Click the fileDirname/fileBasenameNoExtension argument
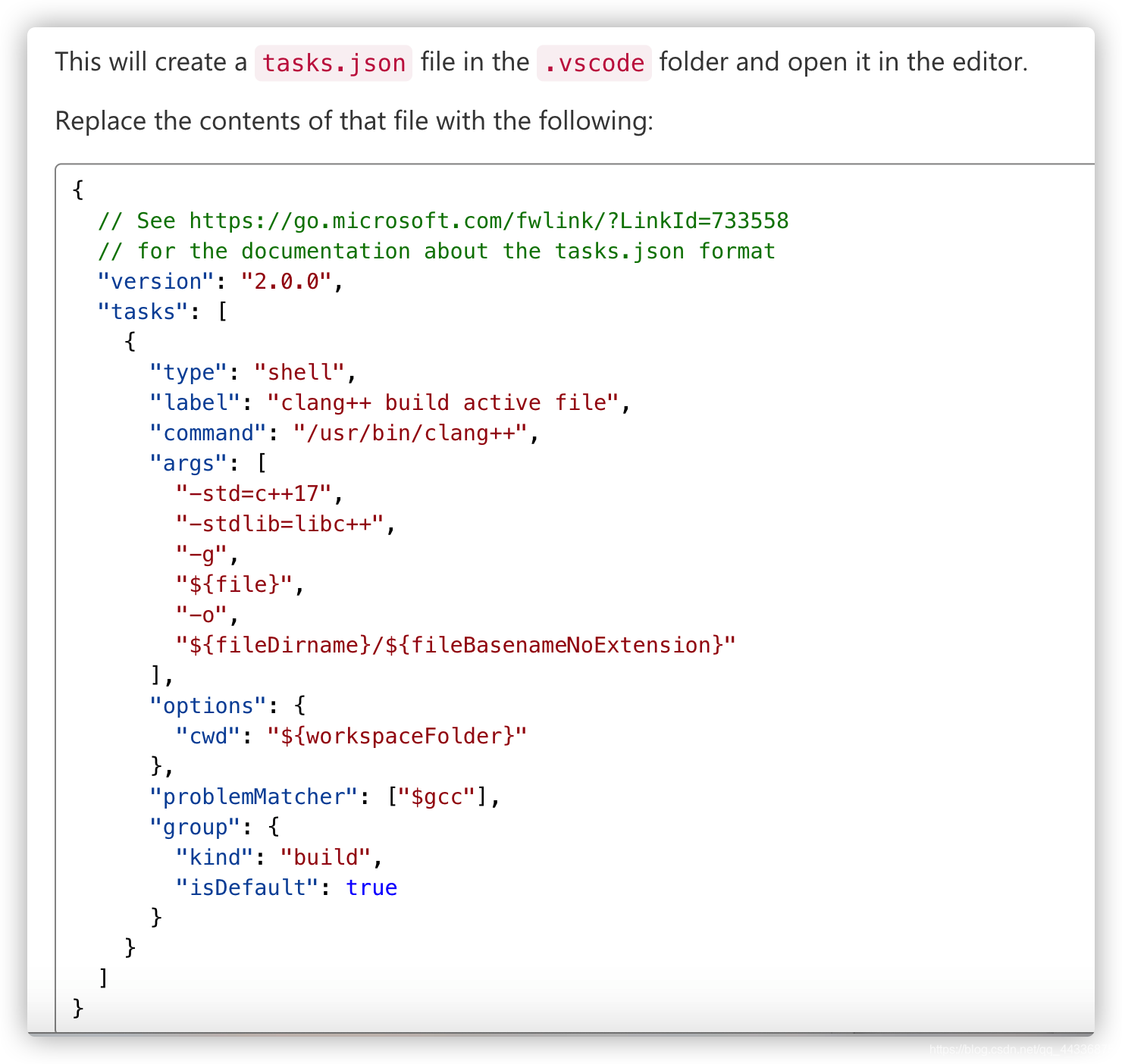 pyautogui.click(x=456, y=645)
